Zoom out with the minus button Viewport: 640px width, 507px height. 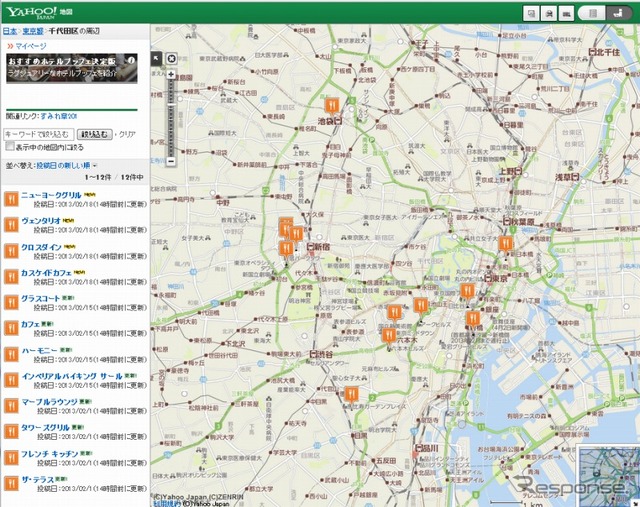click(x=171, y=161)
